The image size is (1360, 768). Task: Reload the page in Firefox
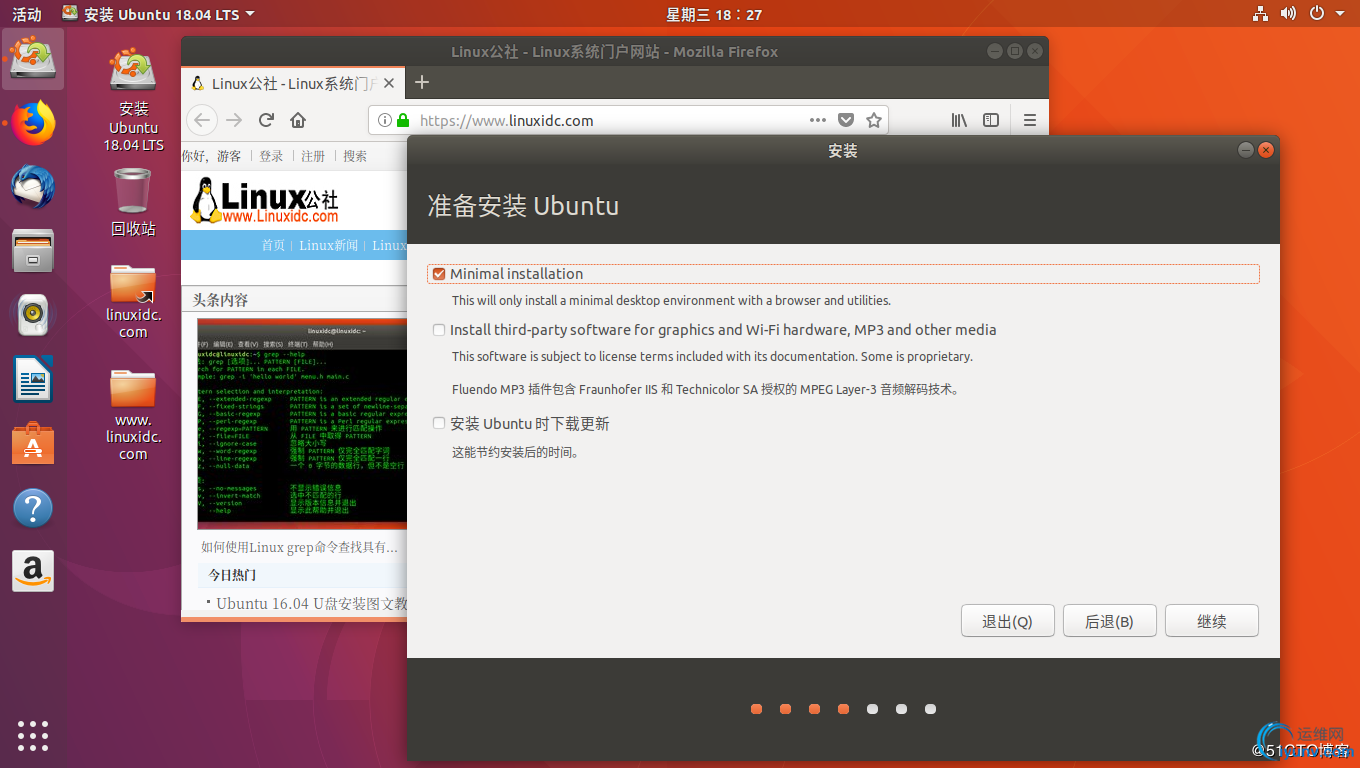(266, 120)
